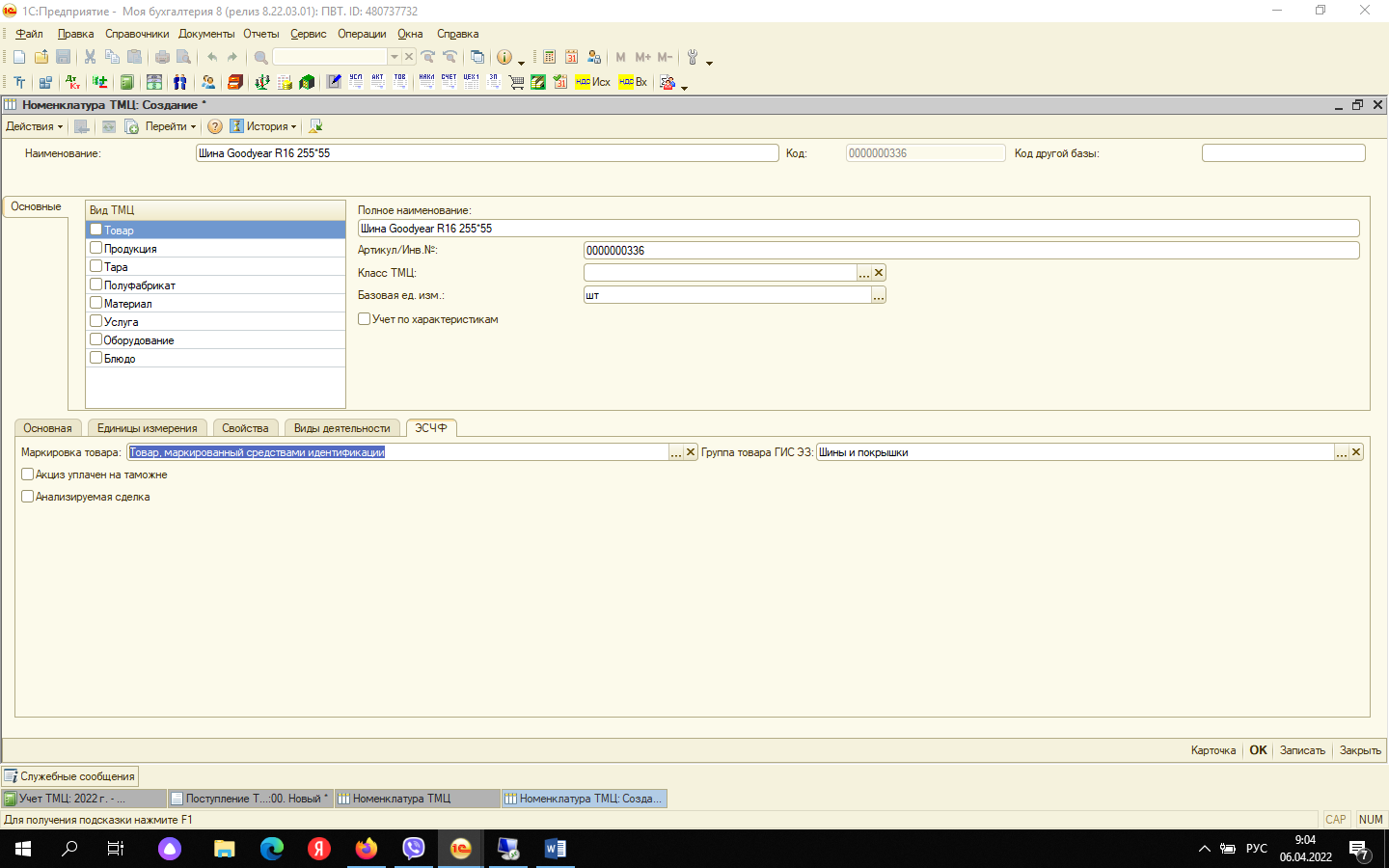Check the Товар checkbox
The width and height of the screenshot is (1389, 868).
(95, 230)
